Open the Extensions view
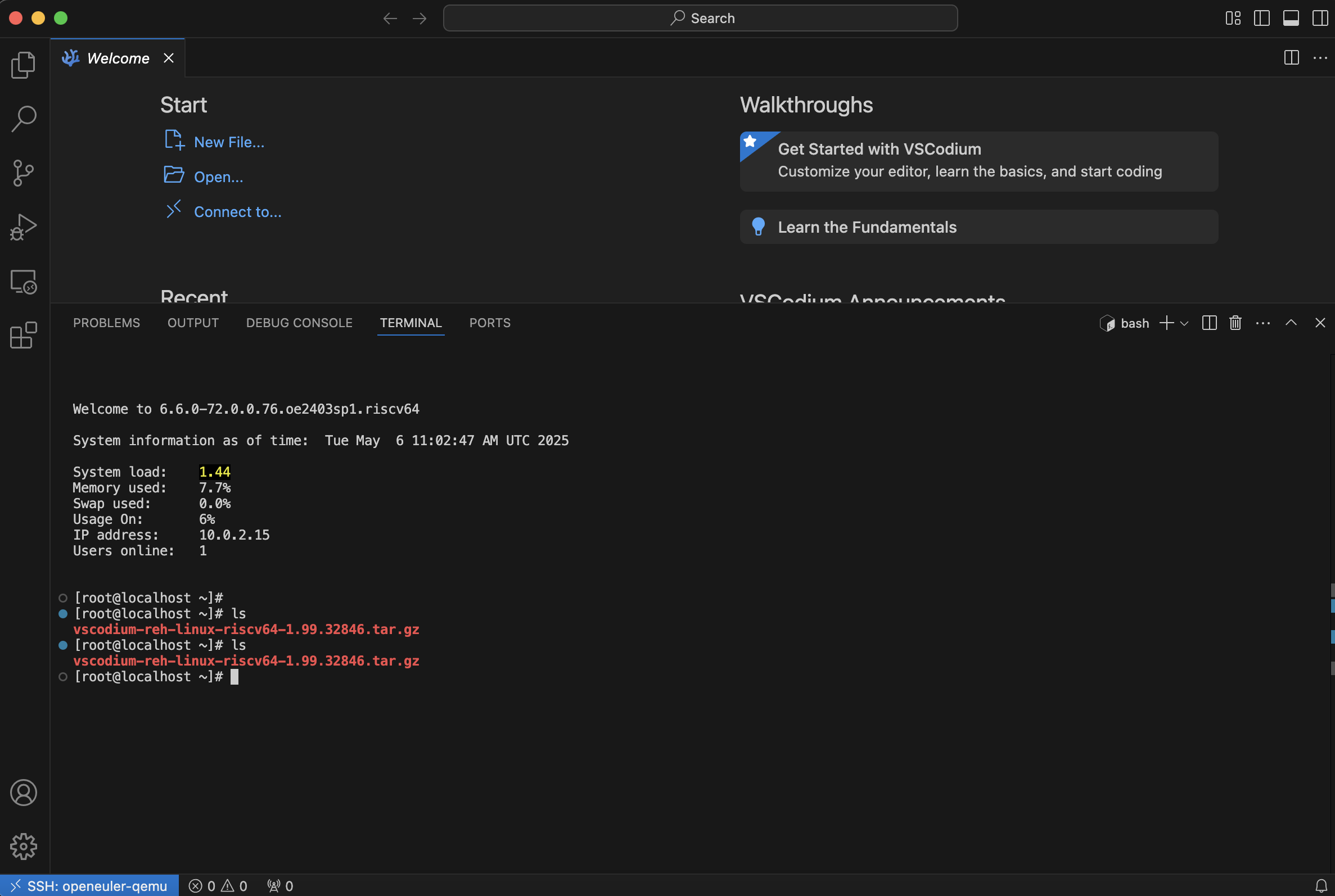1335x896 pixels. (24, 336)
